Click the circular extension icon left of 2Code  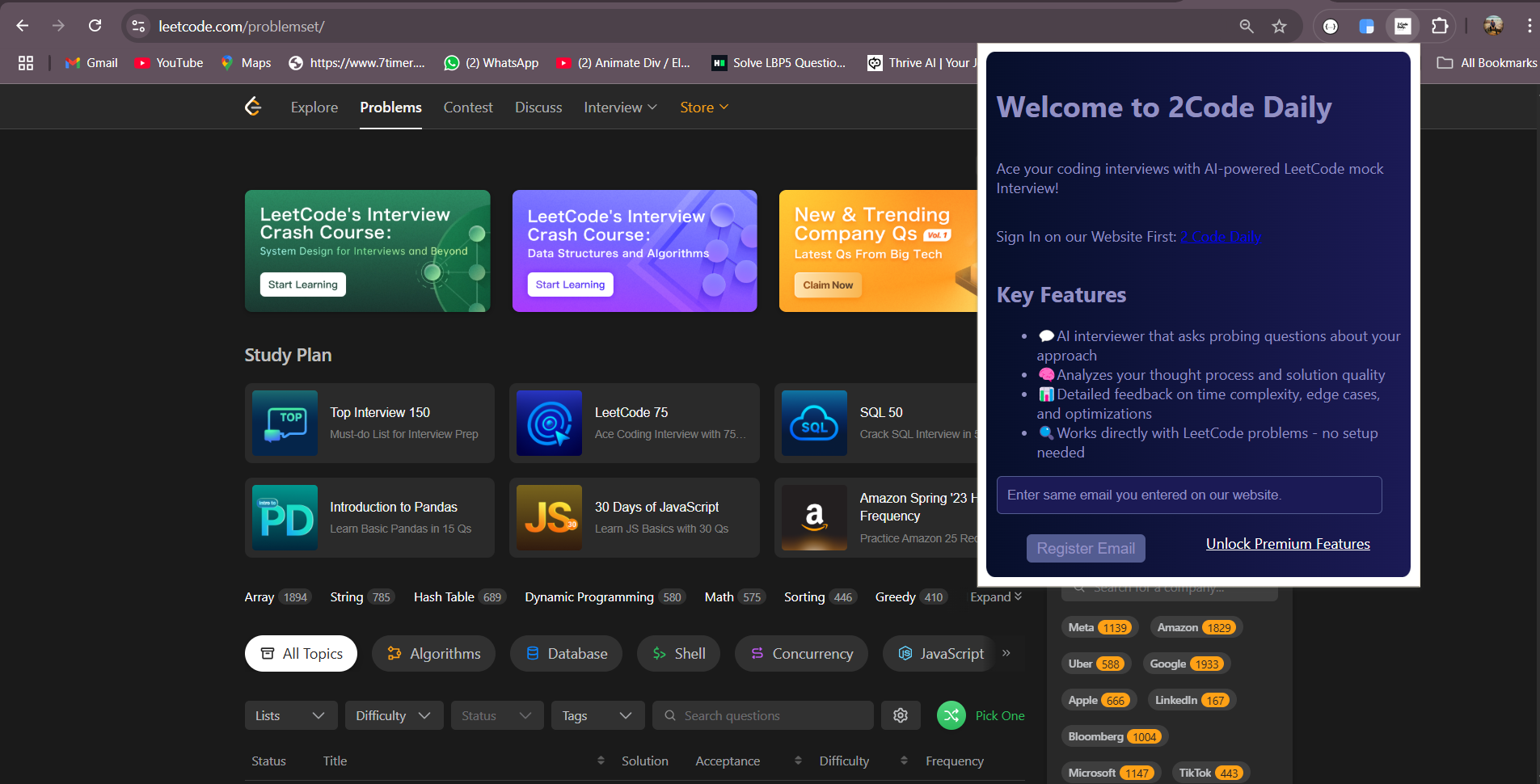click(x=1330, y=27)
